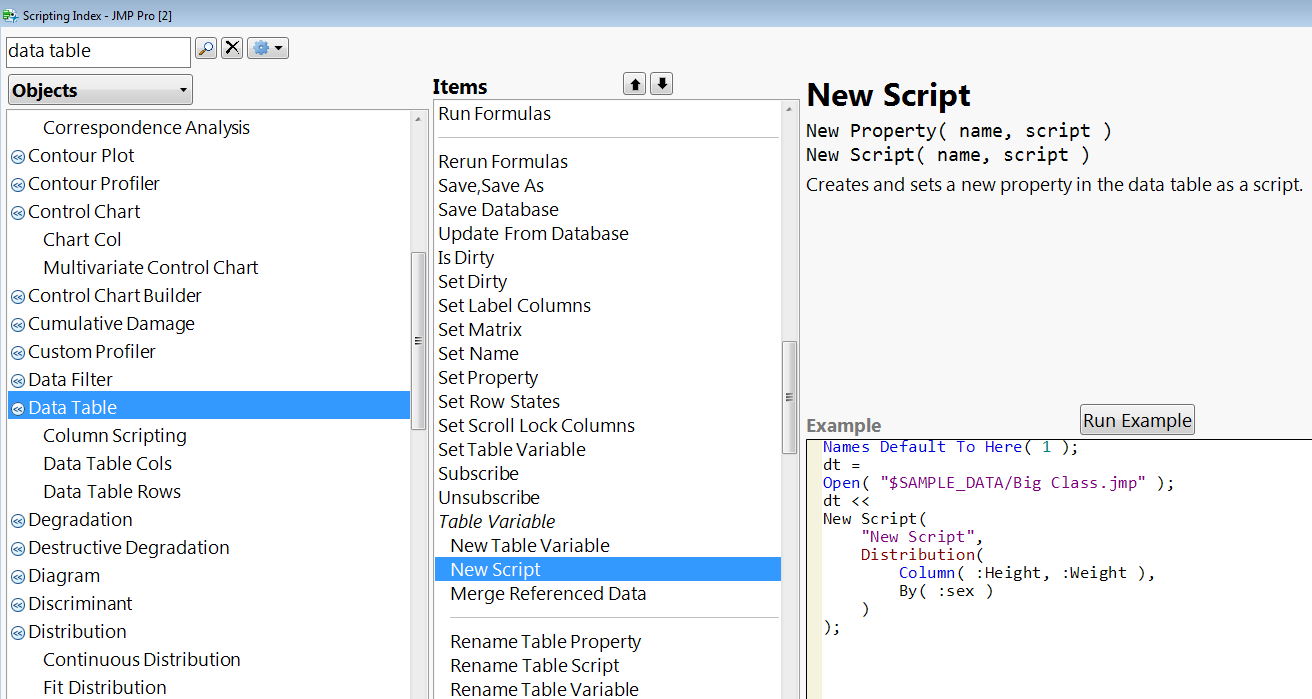The height and width of the screenshot is (699, 1312).
Task: Click the Items list scrollbar thumb
Action: 789,396
